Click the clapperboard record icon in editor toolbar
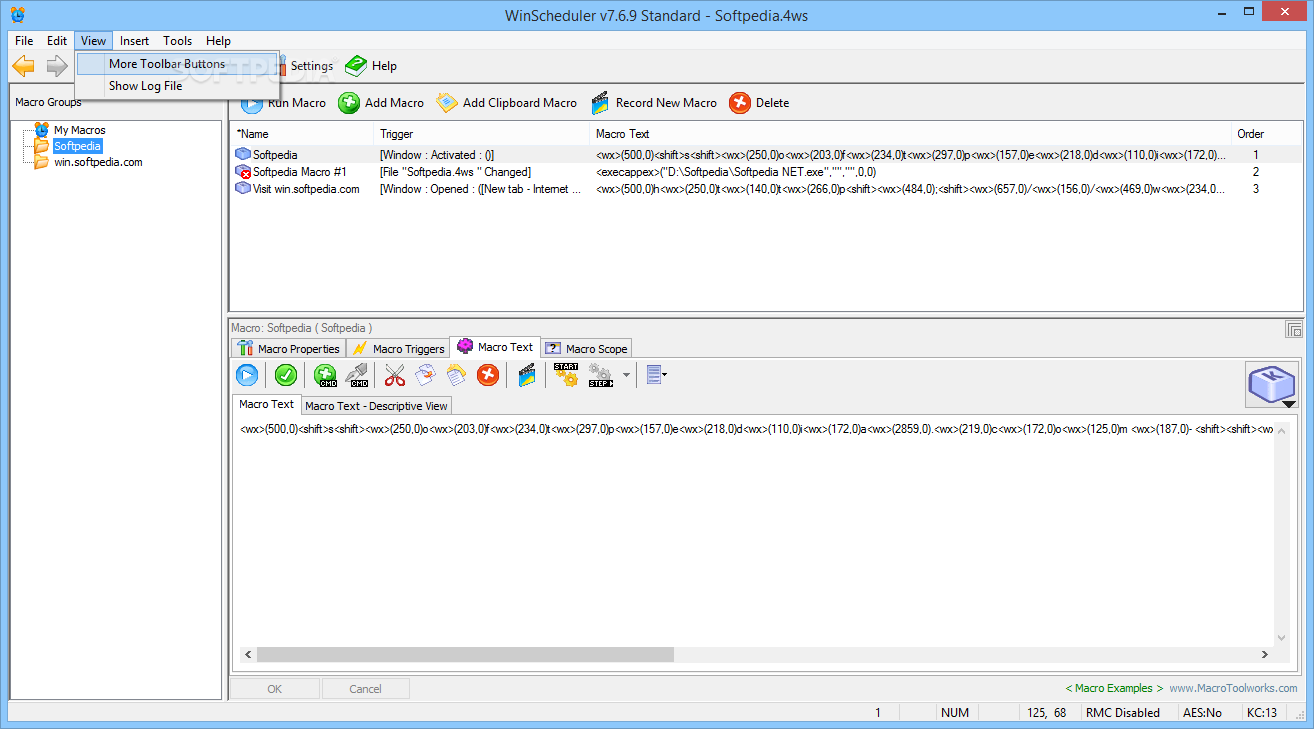Viewport: 1314px width, 729px height. coord(527,375)
